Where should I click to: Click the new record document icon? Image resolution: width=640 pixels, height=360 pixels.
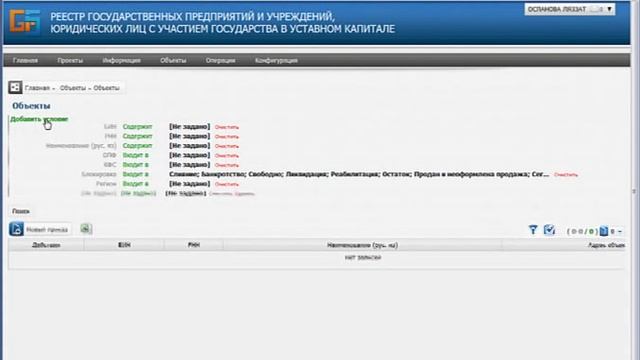tap(16, 229)
